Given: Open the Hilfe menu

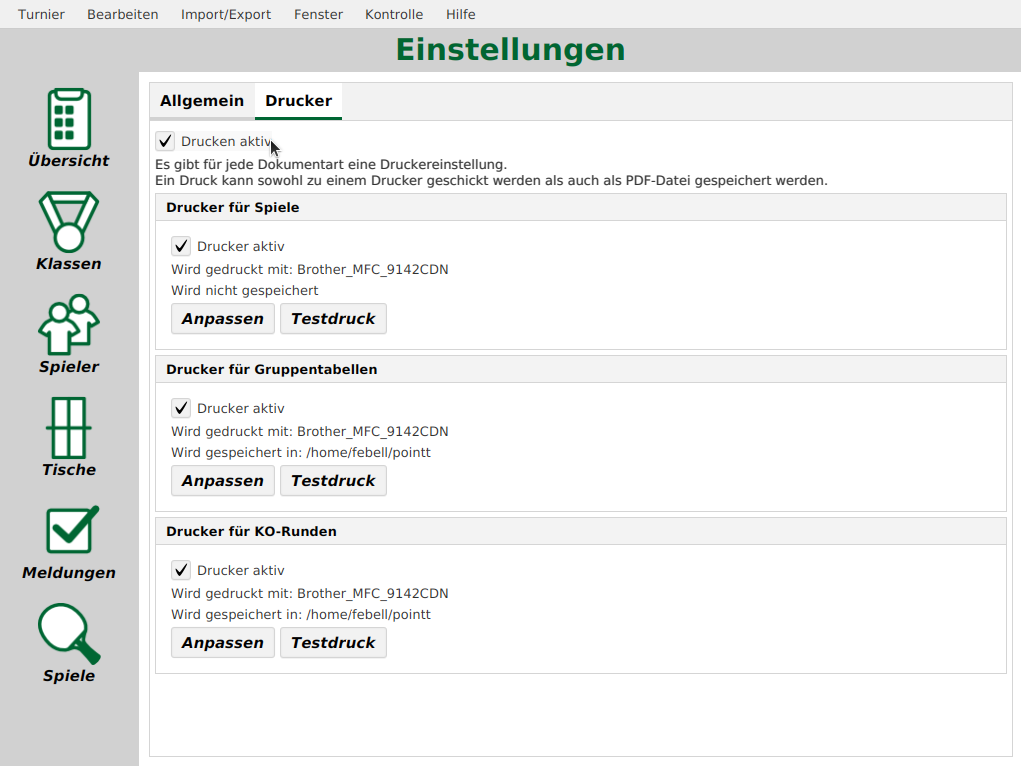Looking at the screenshot, I should tap(460, 14).
